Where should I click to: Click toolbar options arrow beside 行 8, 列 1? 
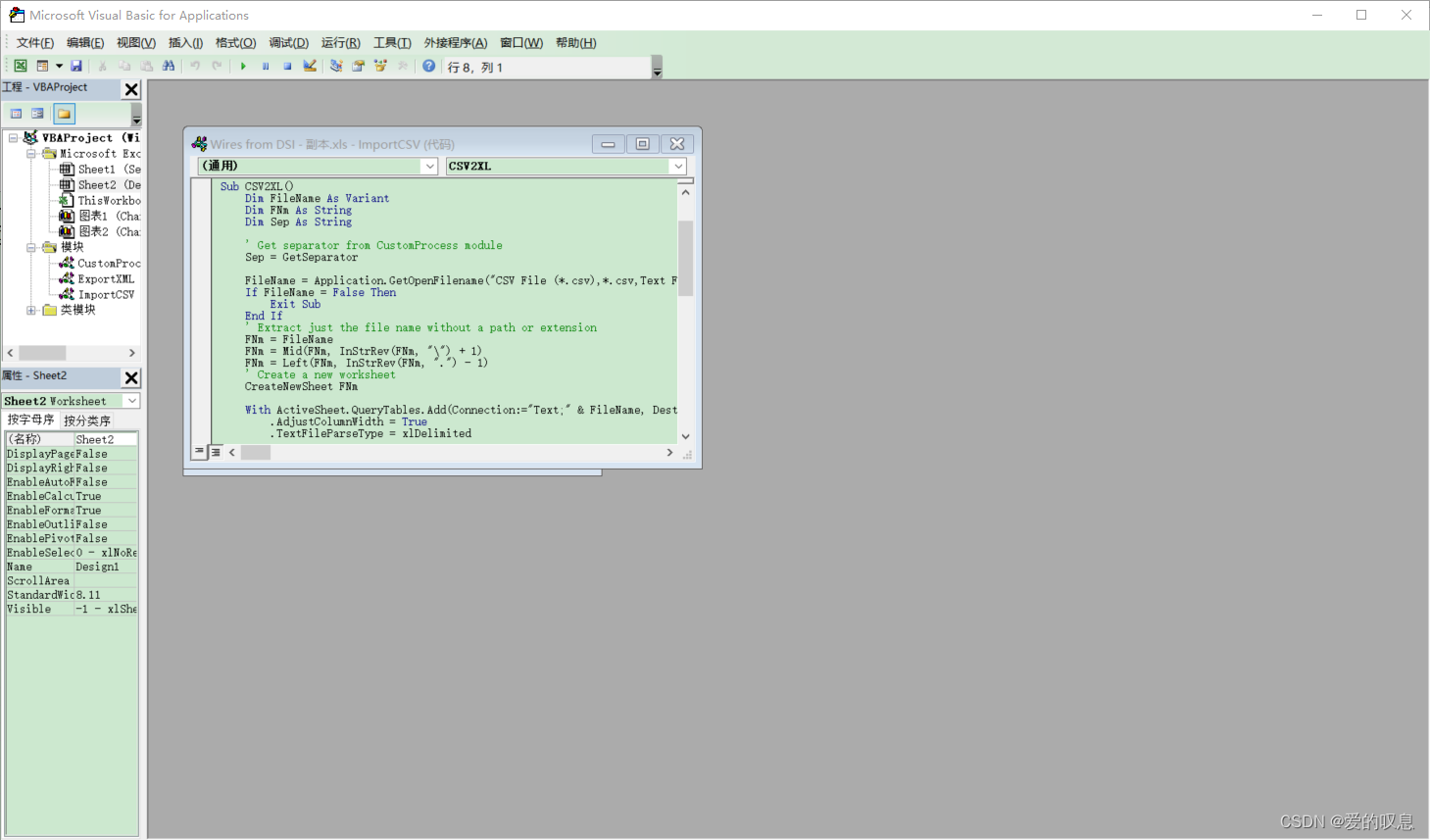[657, 68]
